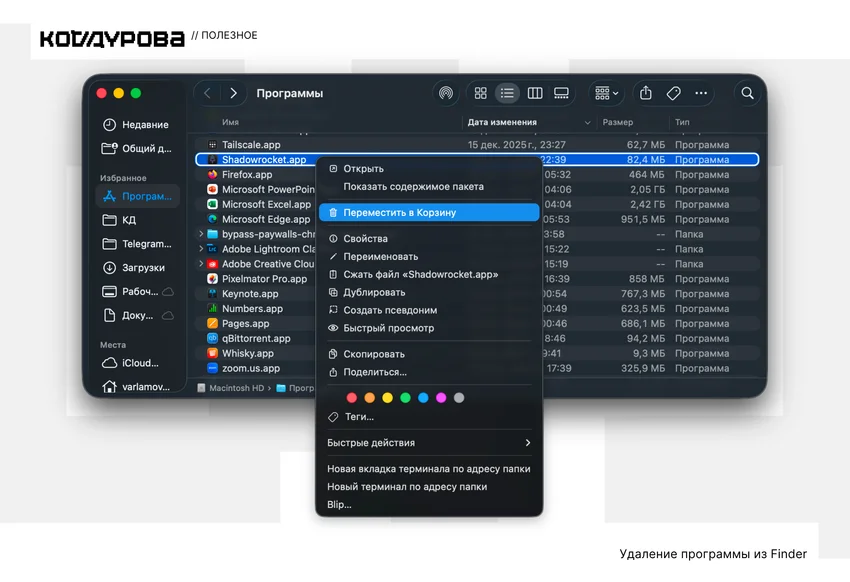Choose Показать содержимое пакета
The height and width of the screenshot is (582, 850).
coord(429,186)
